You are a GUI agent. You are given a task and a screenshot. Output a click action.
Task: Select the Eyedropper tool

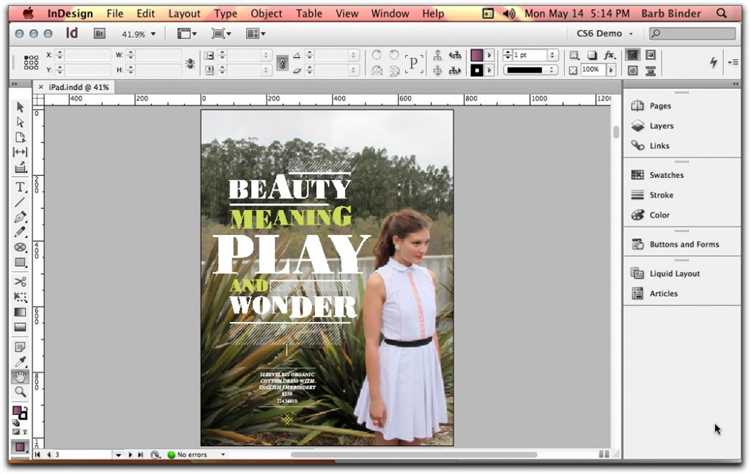20,362
